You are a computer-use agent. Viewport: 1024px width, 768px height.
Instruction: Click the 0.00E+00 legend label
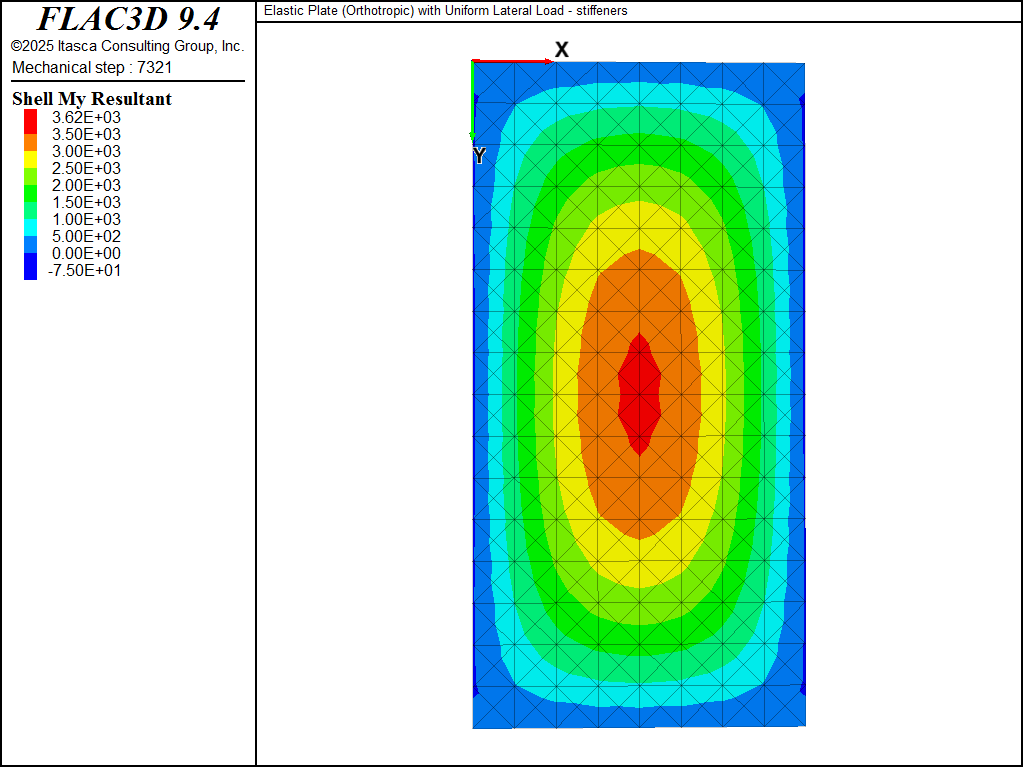click(x=86, y=253)
